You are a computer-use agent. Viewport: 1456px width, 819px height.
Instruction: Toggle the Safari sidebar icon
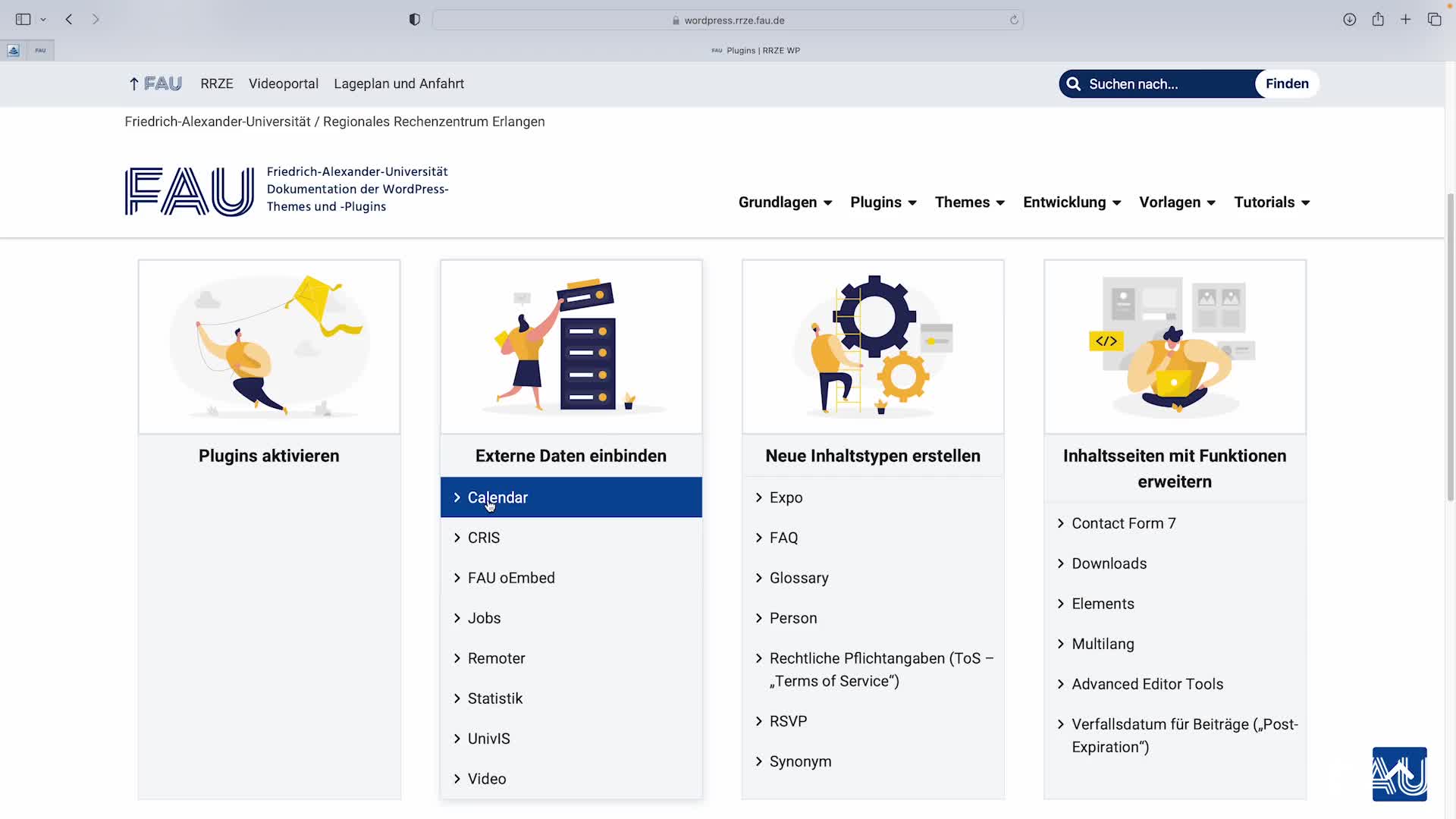click(23, 20)
